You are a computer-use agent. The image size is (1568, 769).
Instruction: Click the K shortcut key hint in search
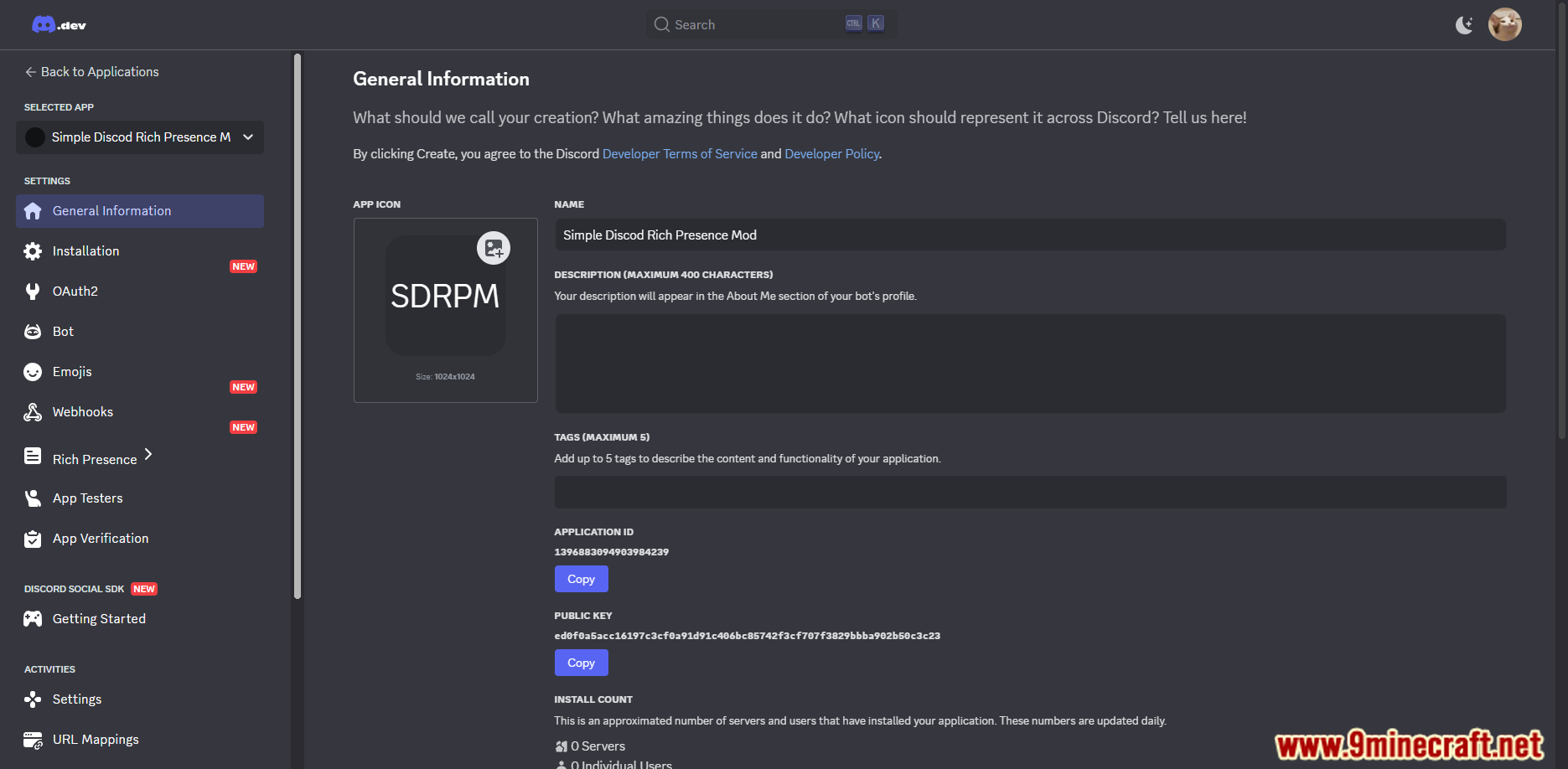(x=875, y=23)
